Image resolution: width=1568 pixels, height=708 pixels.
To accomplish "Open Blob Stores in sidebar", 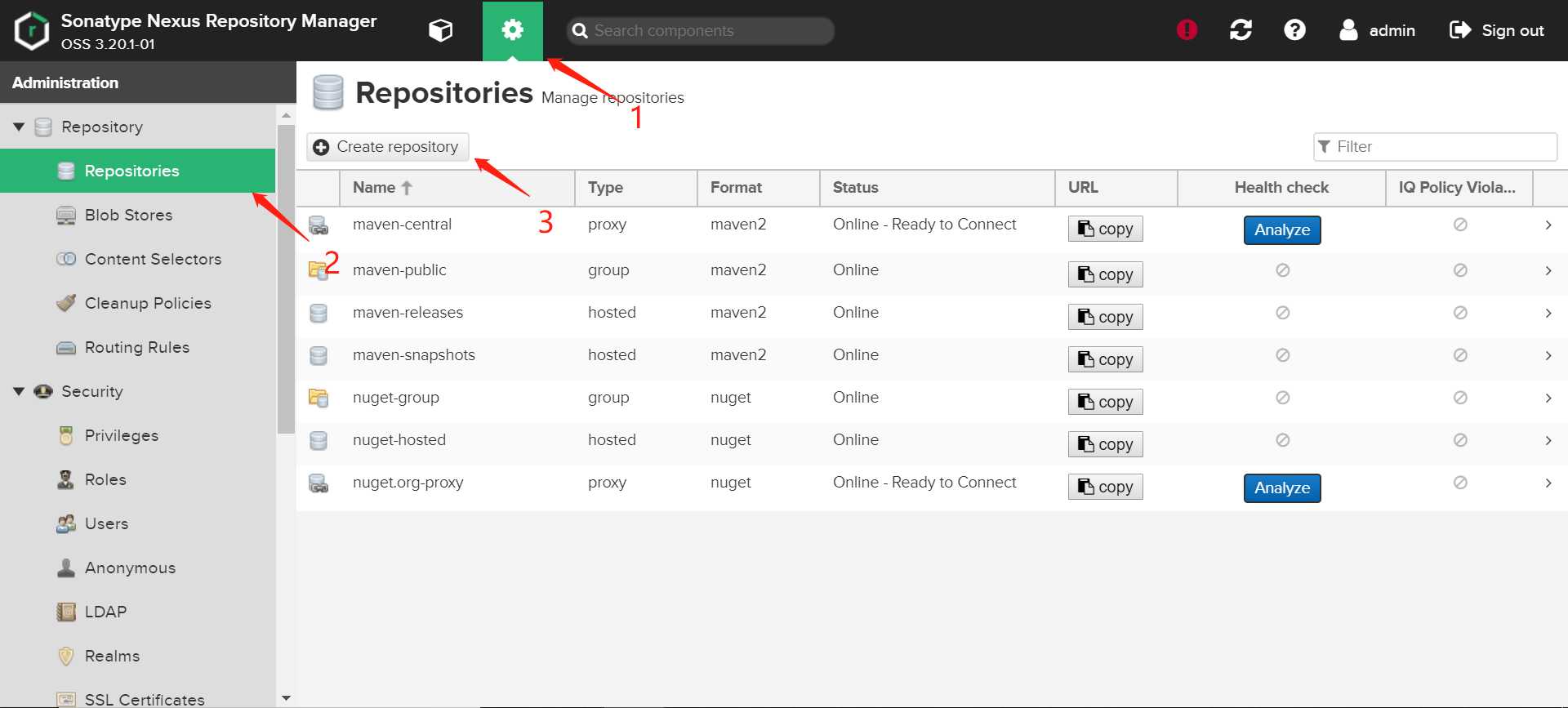I will [137, 215].
